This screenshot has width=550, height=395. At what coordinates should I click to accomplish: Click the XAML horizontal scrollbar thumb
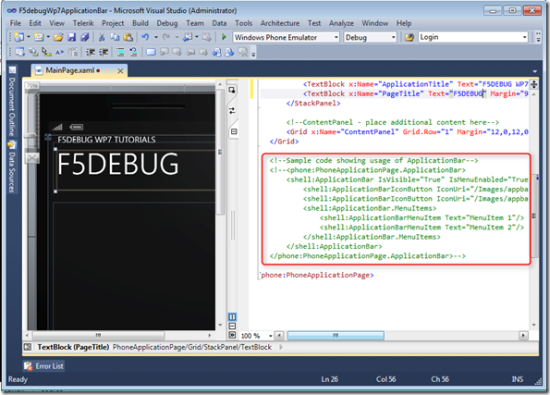click(x=335, y=336)
